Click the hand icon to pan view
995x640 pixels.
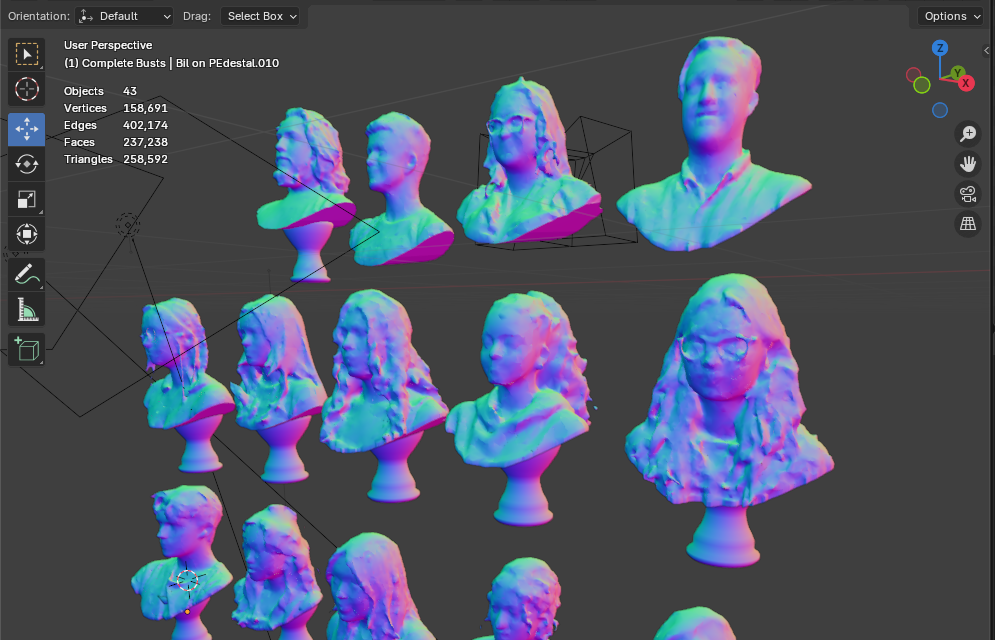tap(967, 163)
